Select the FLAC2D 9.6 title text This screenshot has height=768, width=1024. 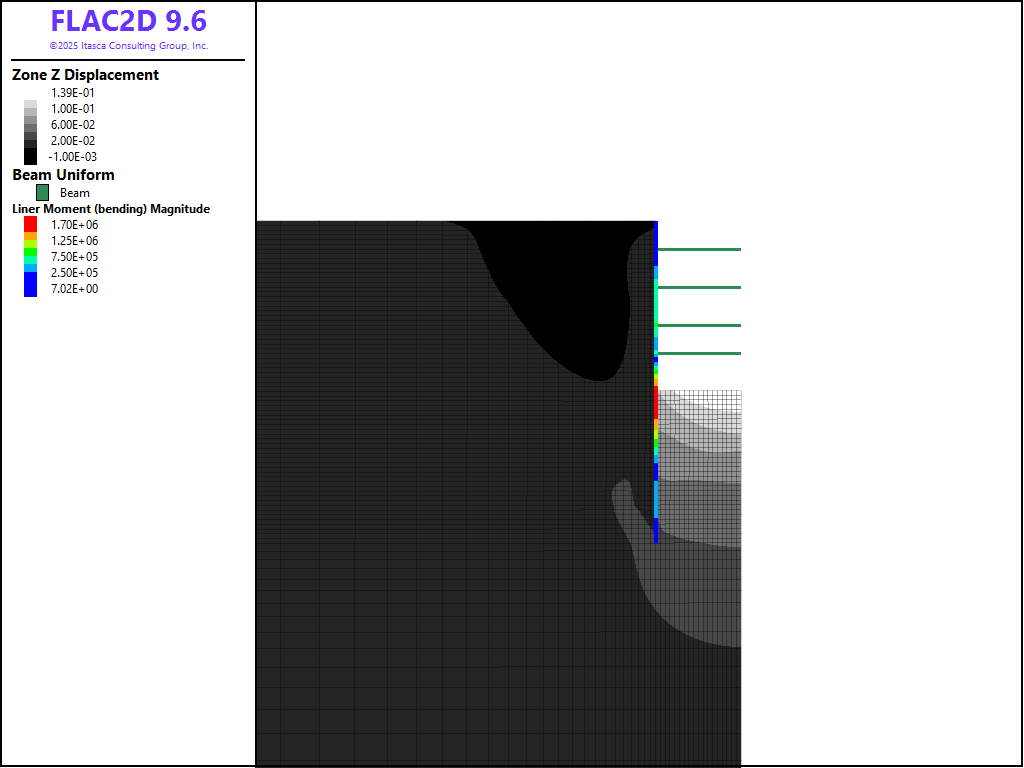(128, 21)
